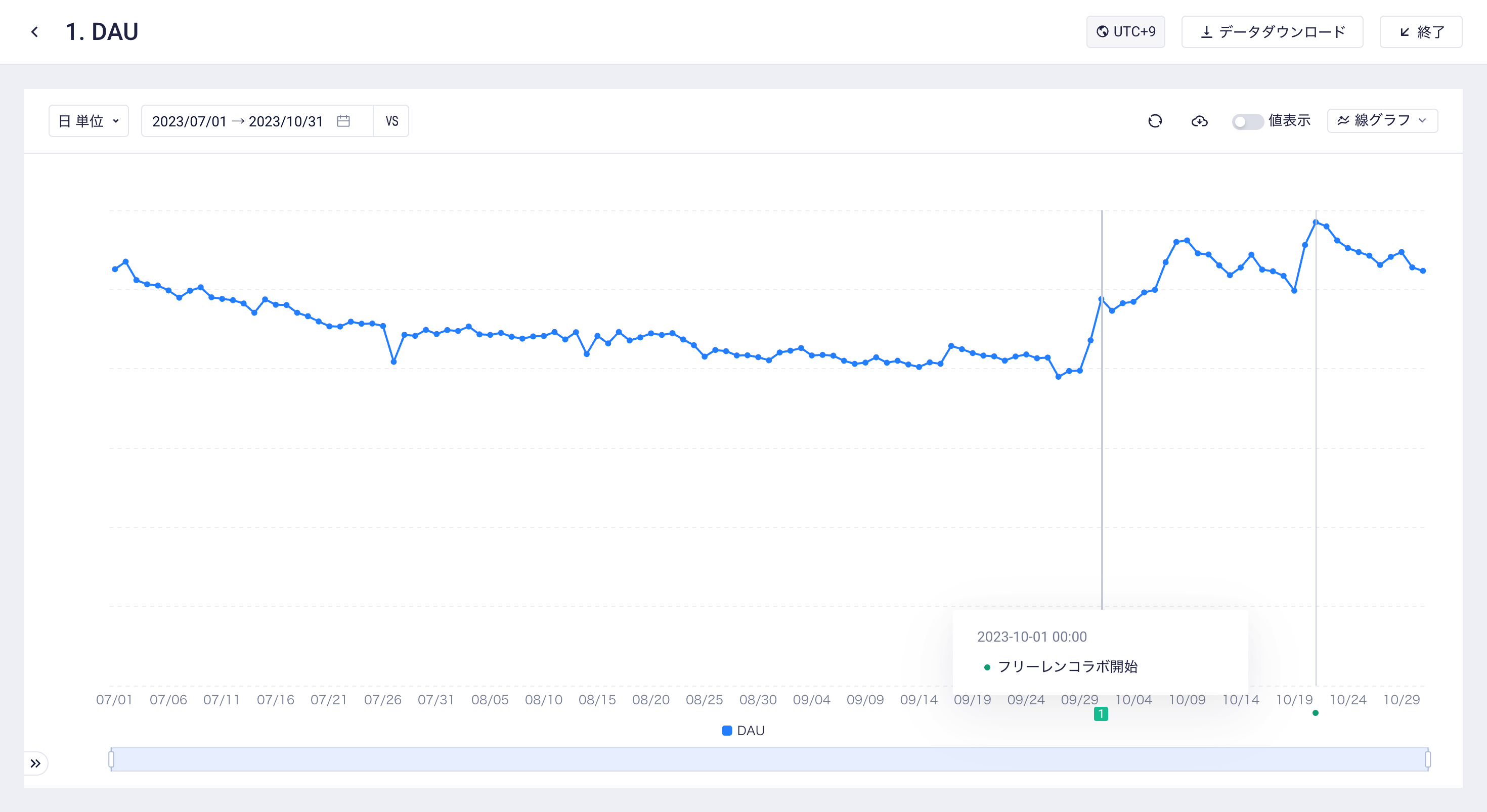The width and height of the screenshot is (1487, 812).
Task: Click the green event dot near 10/19
Action: click(x=1315, y=713)
